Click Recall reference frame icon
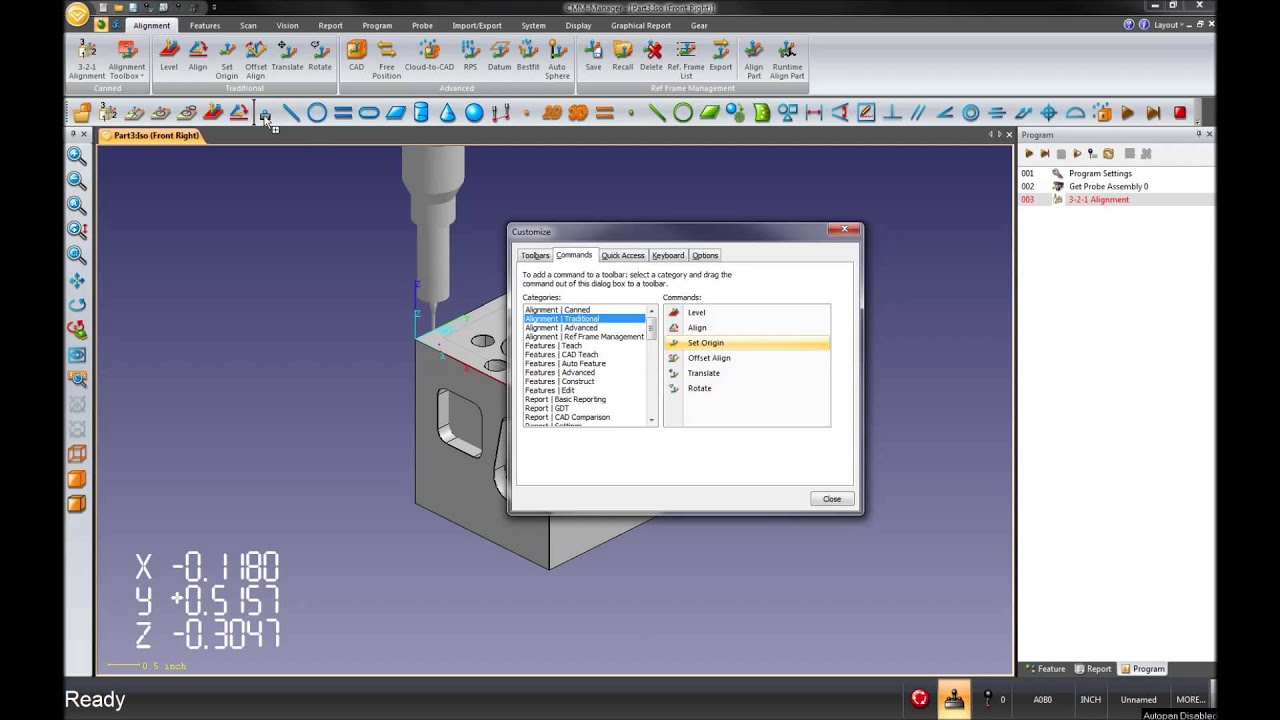Viewport: 1280px width, 720px height. click(x=623, y=56)
